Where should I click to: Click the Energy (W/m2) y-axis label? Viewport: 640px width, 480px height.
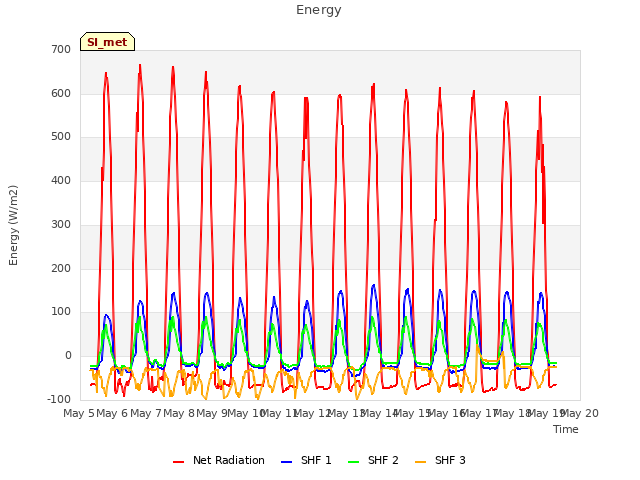tap(13, 225)
